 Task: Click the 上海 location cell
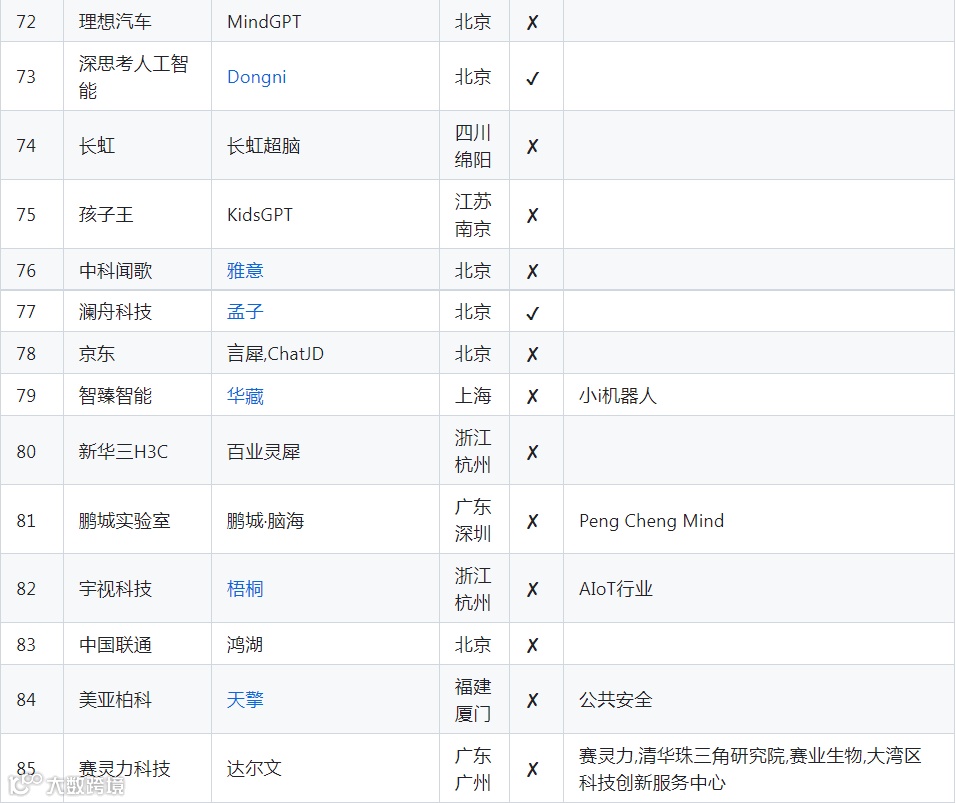click(x=474, y=395)
